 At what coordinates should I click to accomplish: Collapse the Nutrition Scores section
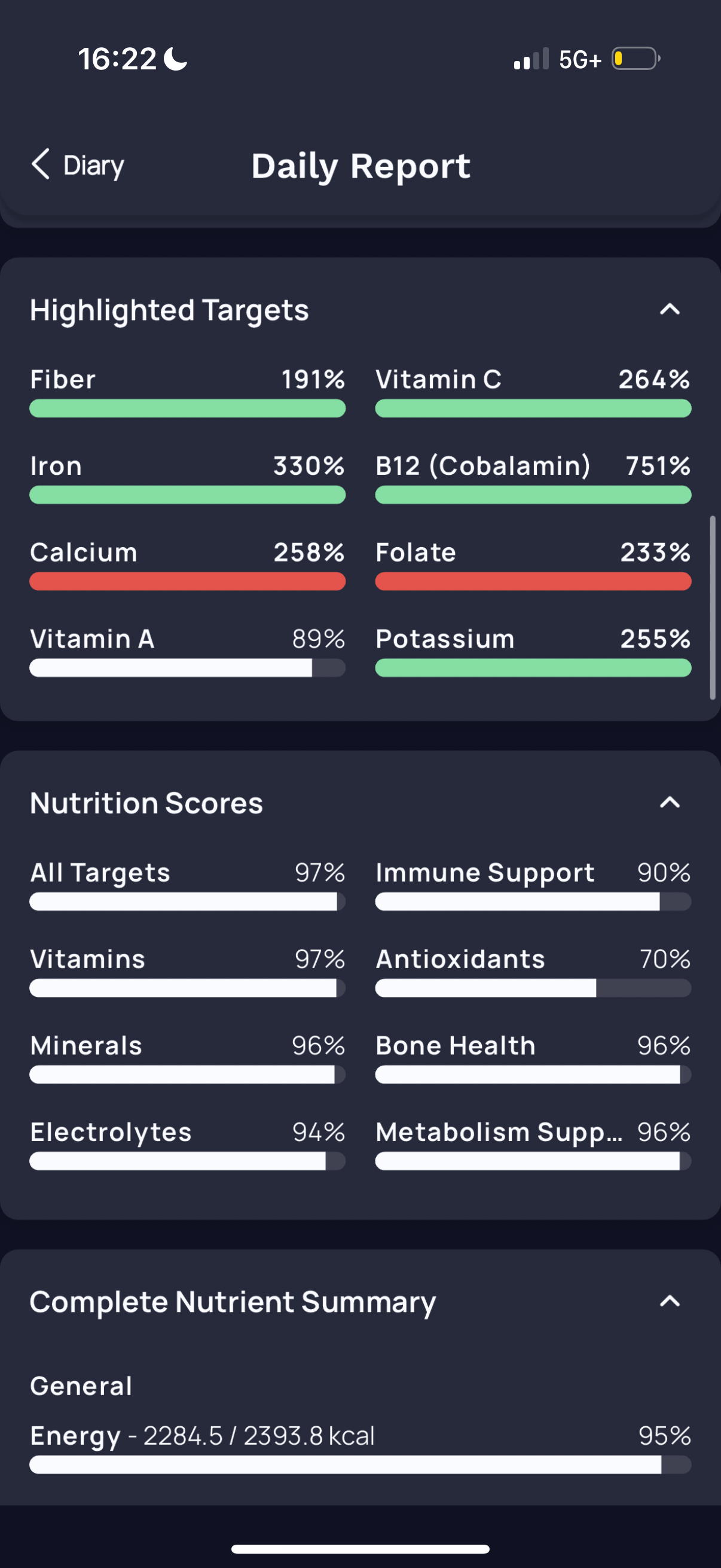669,803
